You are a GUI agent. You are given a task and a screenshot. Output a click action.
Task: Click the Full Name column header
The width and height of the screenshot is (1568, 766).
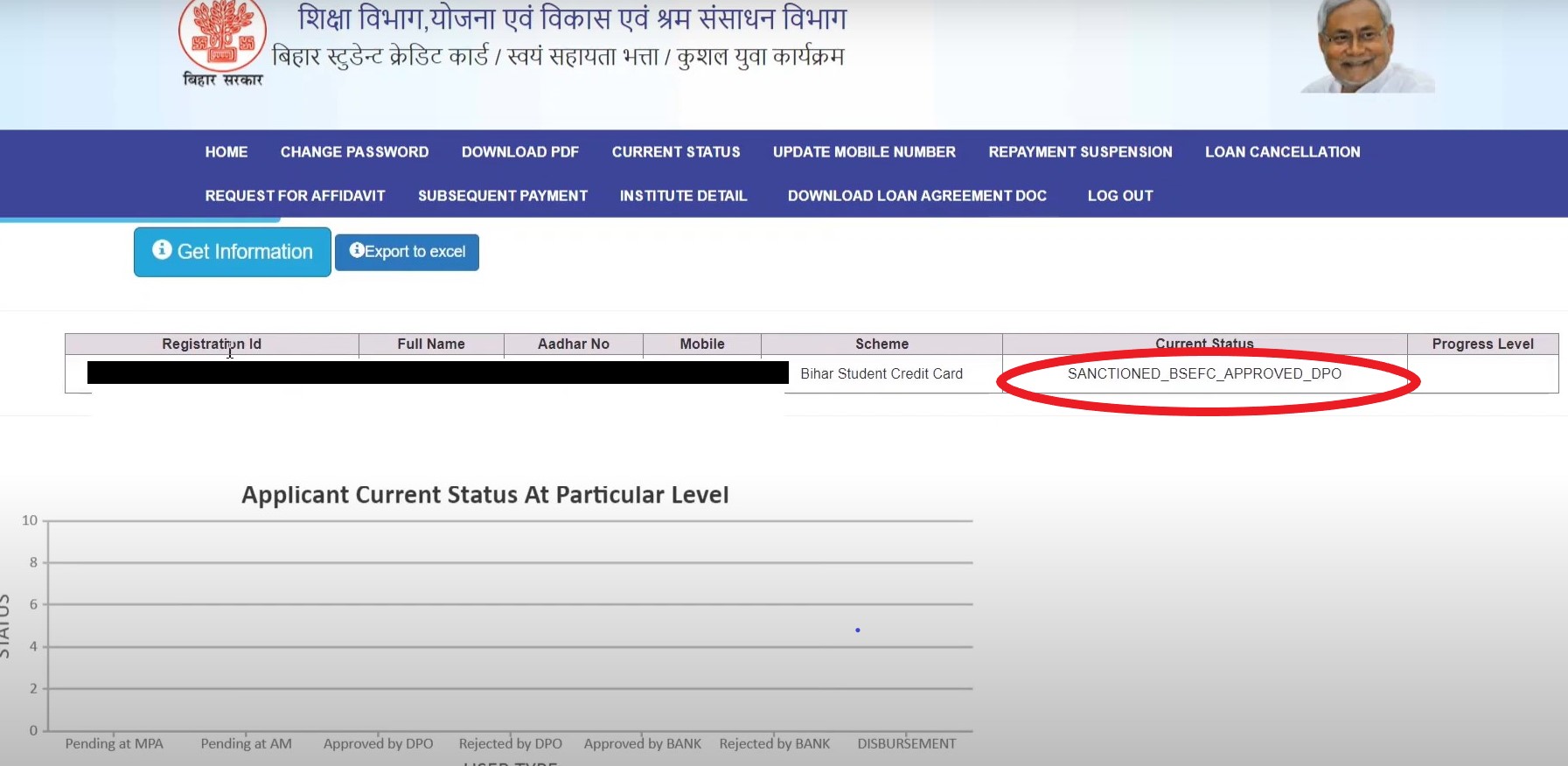coord(431,344)
